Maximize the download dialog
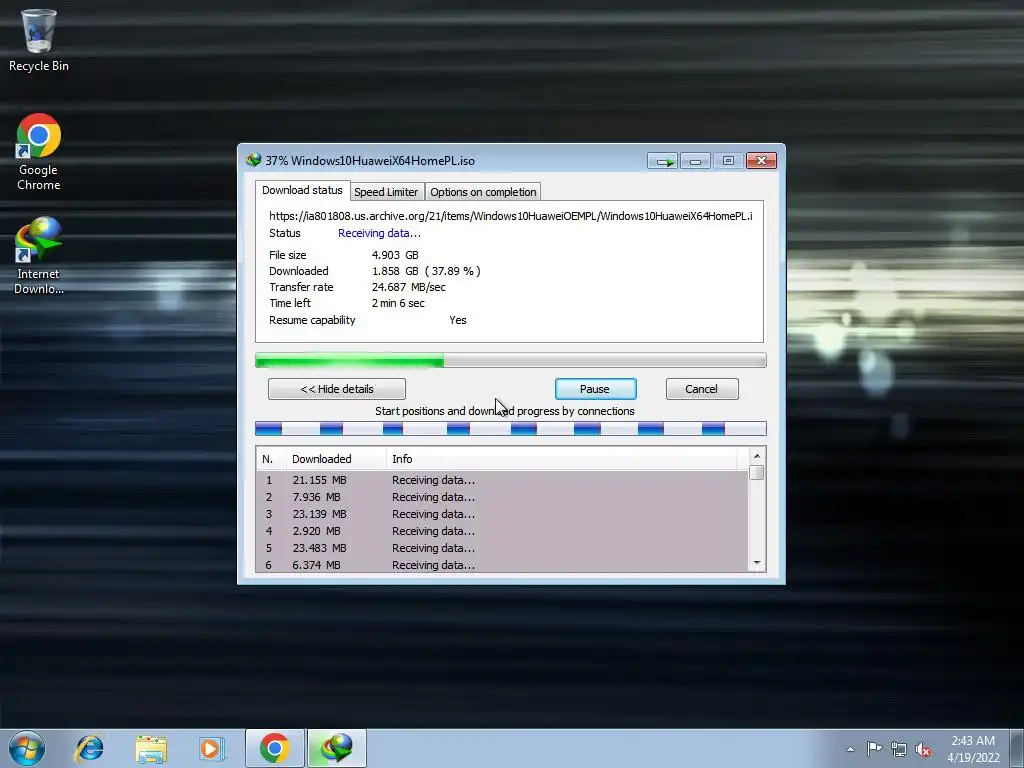Image resolution: width=1024 pixels, height=768 pixels. click(728, 161)
